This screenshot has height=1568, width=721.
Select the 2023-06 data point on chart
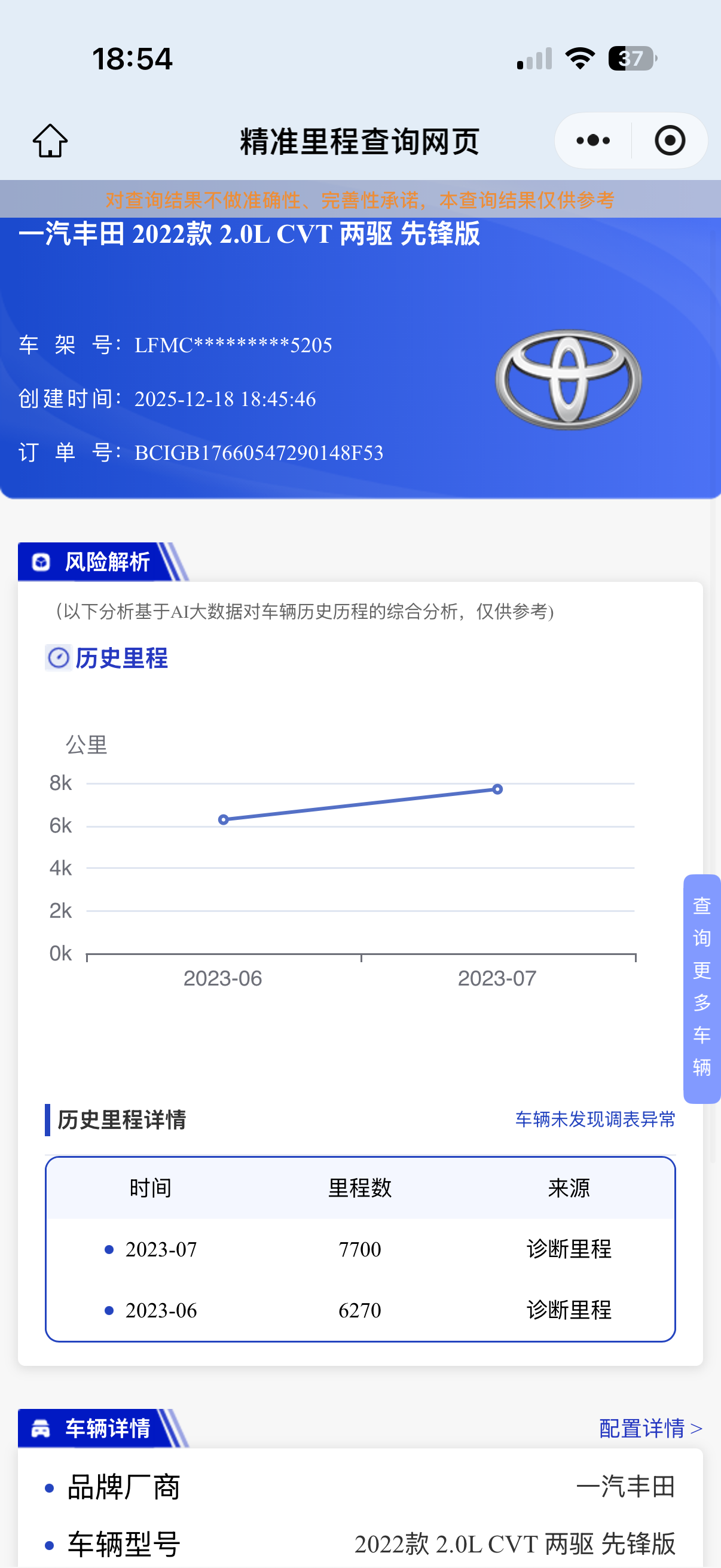click(224, 819)
